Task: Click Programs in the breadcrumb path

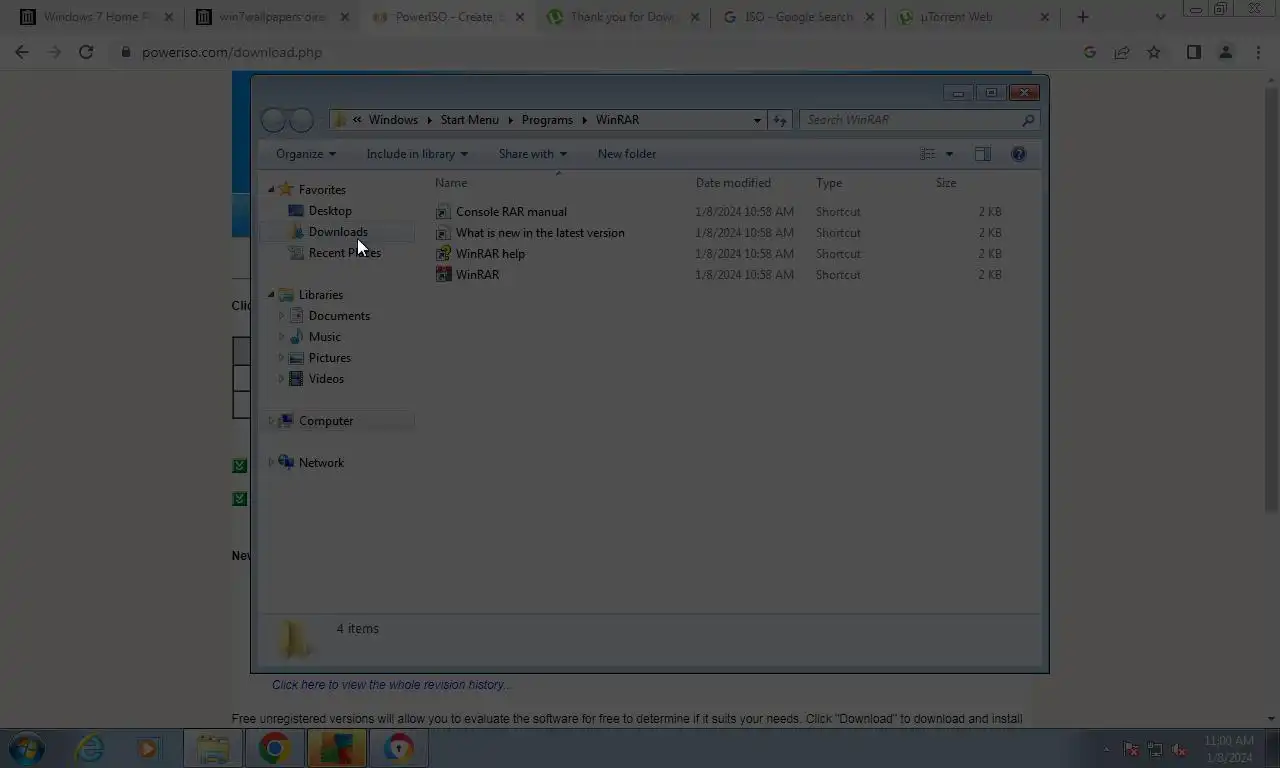Action: tap(547, 120)
